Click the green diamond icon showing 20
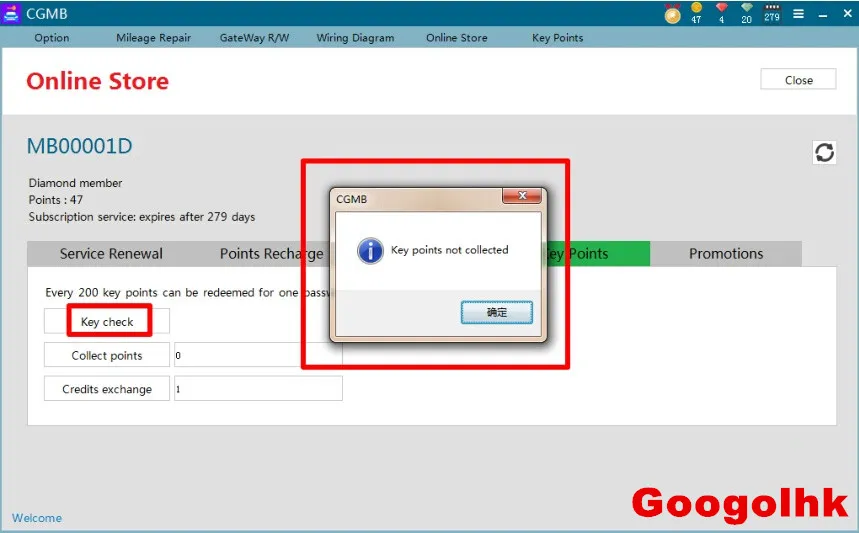 pos(746,13)
